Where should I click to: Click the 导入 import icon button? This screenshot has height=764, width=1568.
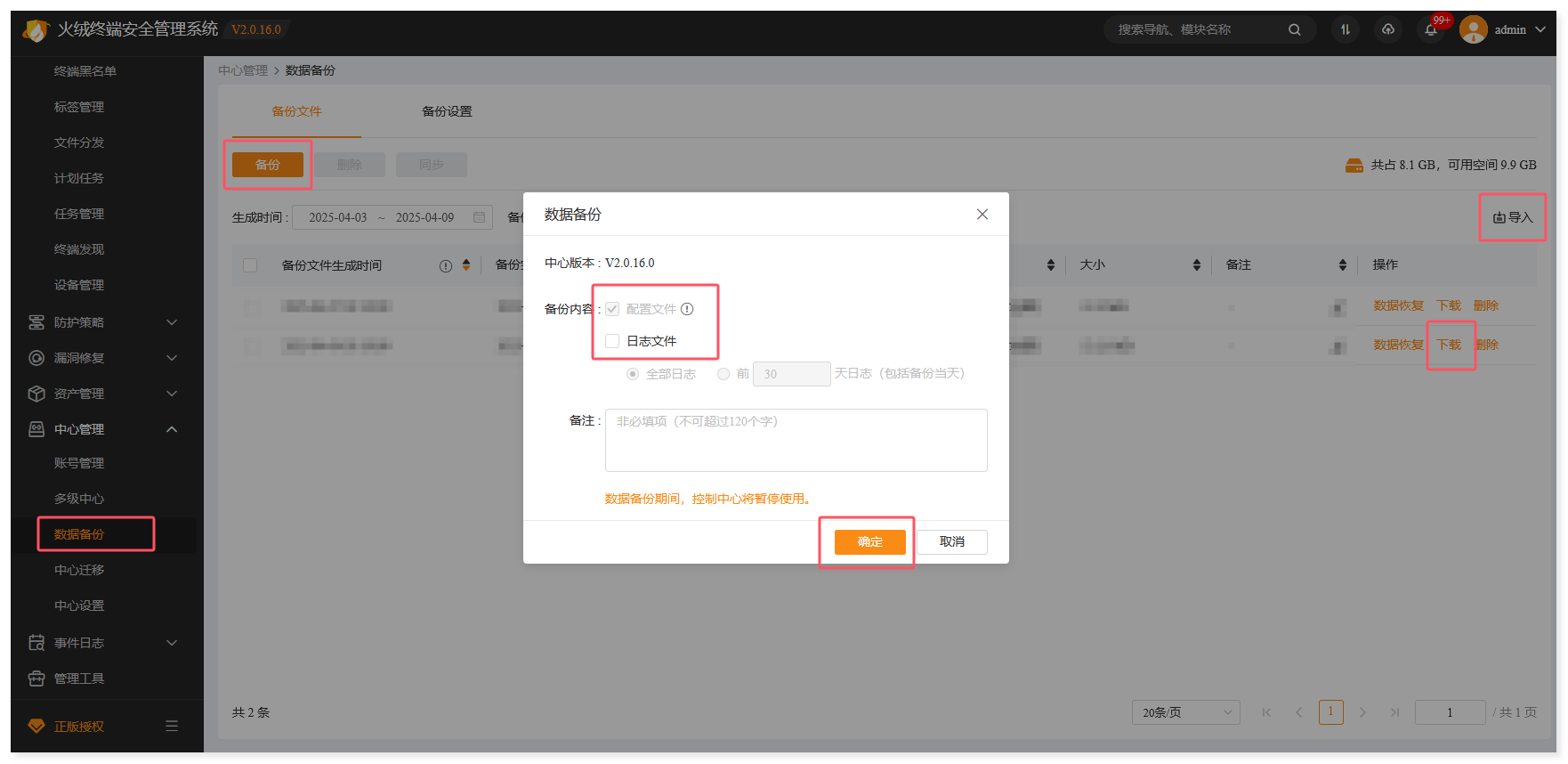tap(1513, 217)
